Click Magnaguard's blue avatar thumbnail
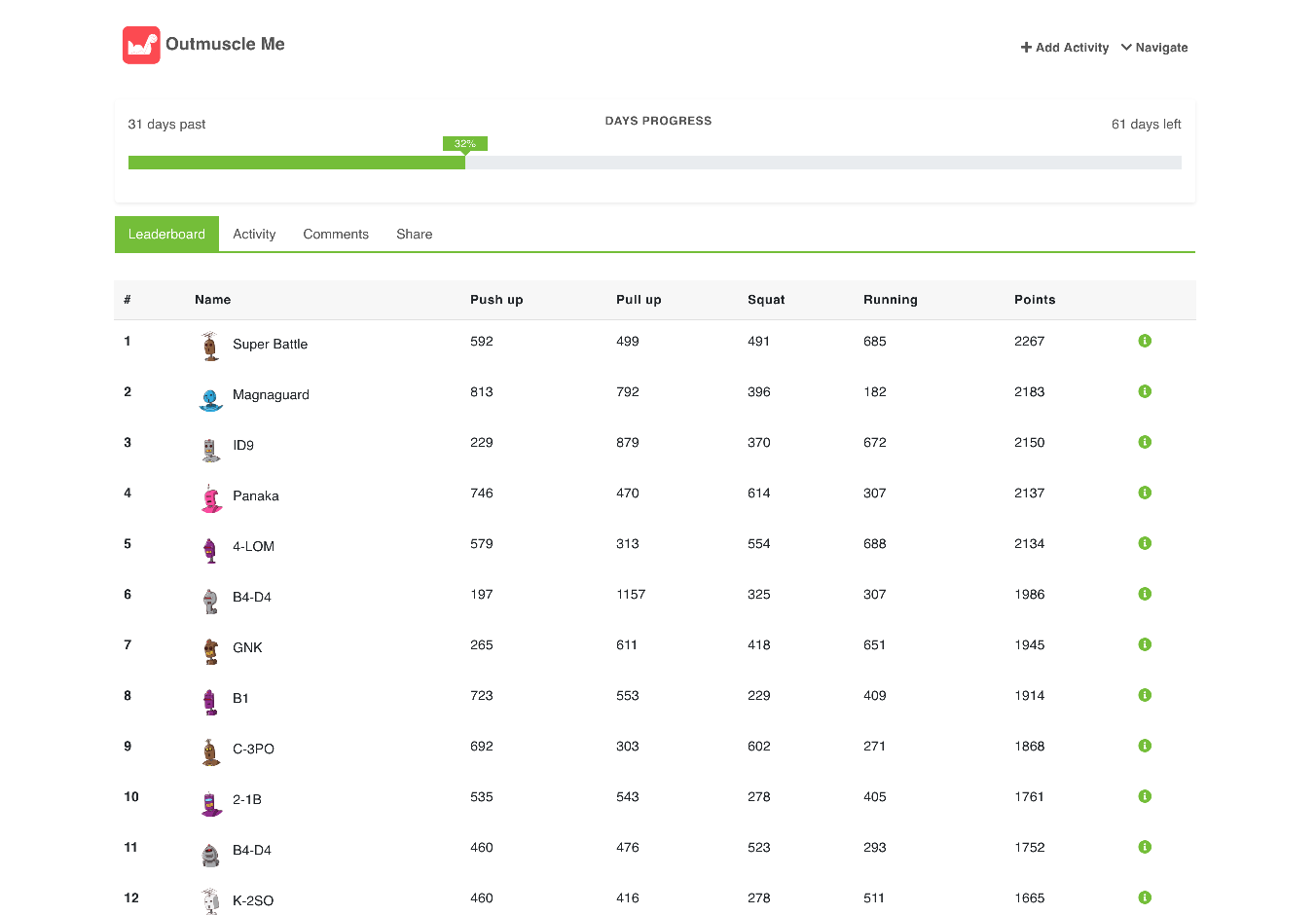The width and height of the screenshot is (1316, 915). click(211, 398)
